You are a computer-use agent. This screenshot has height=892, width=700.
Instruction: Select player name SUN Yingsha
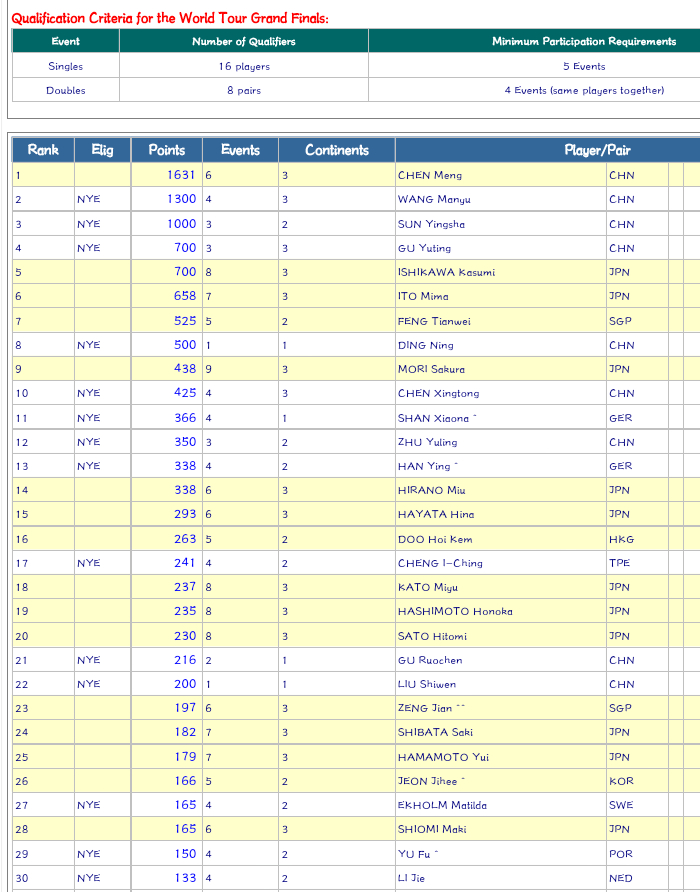431,224
